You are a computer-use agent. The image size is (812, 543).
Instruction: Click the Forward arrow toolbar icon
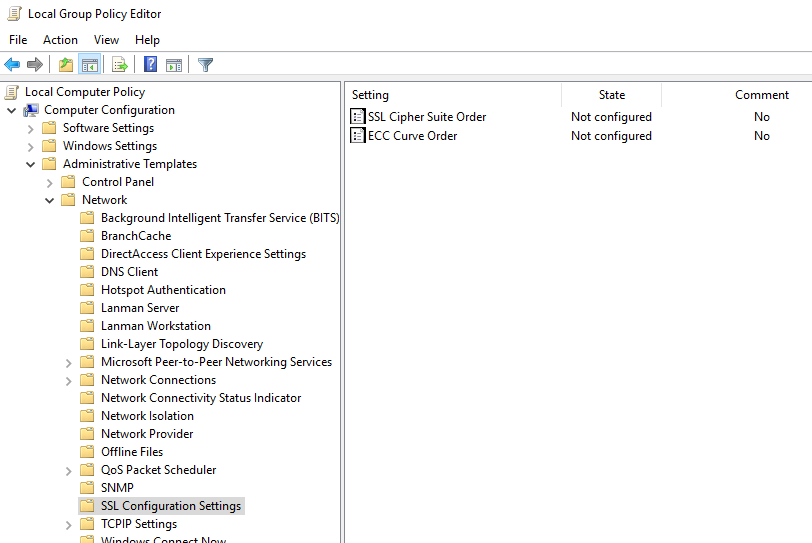click(35, 65)
